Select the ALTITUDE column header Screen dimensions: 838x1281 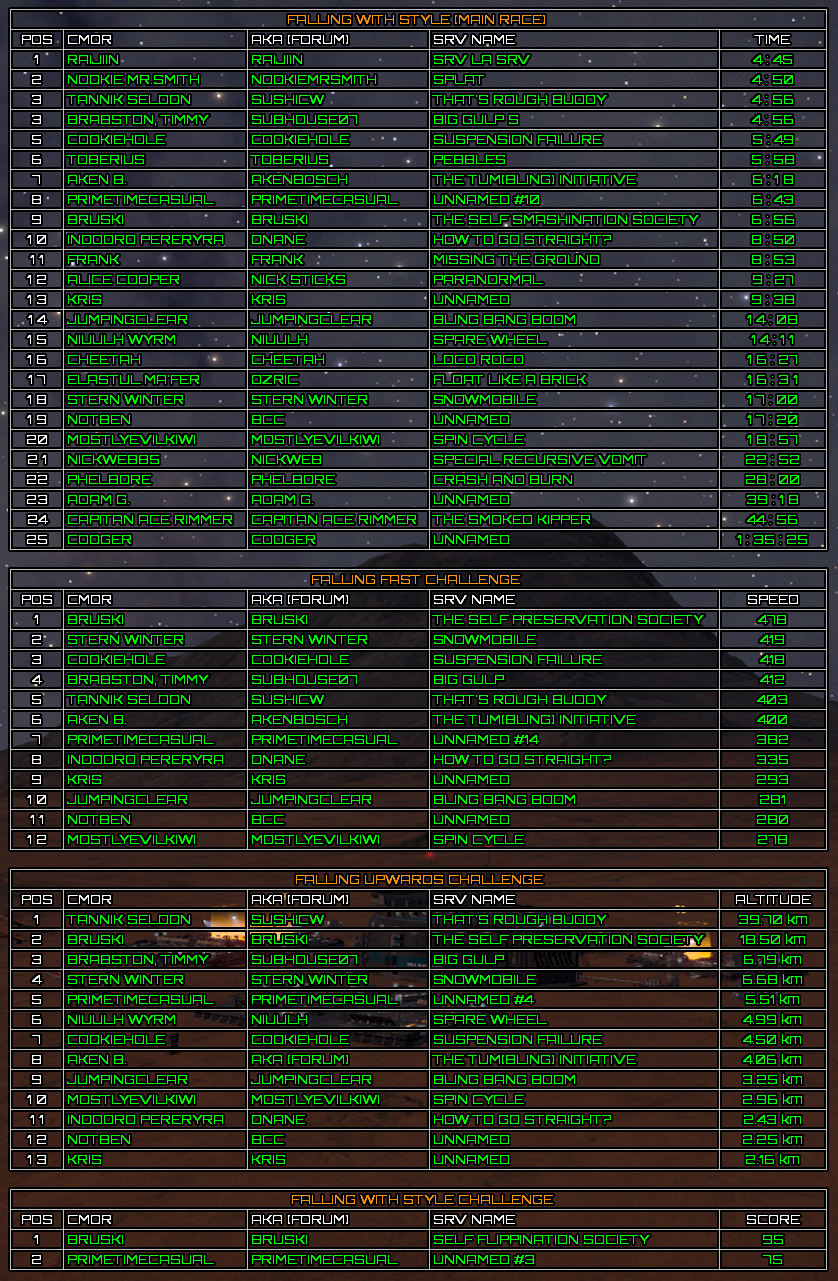pos(772,899)
